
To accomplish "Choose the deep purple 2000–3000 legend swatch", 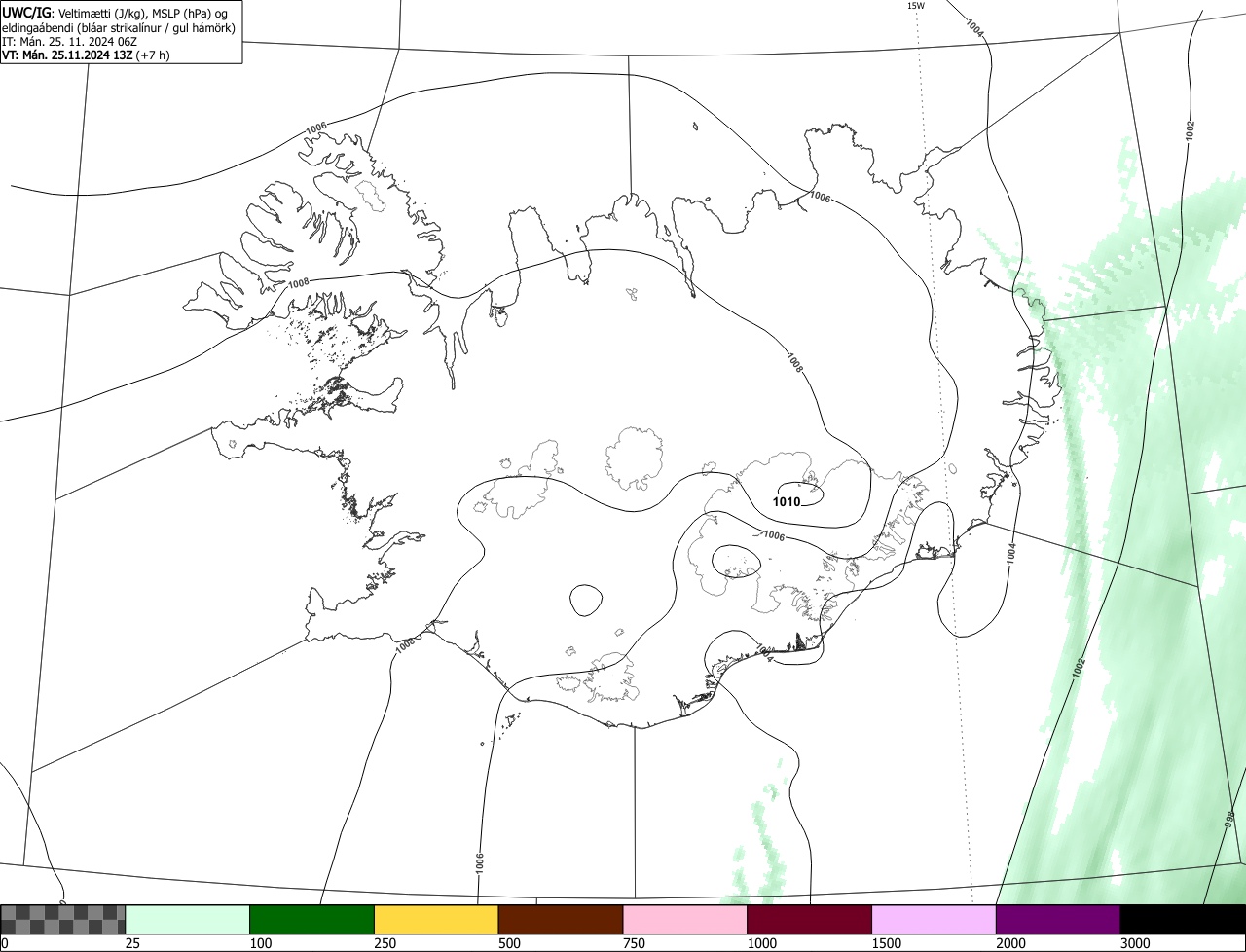I will click(1058, 919).
